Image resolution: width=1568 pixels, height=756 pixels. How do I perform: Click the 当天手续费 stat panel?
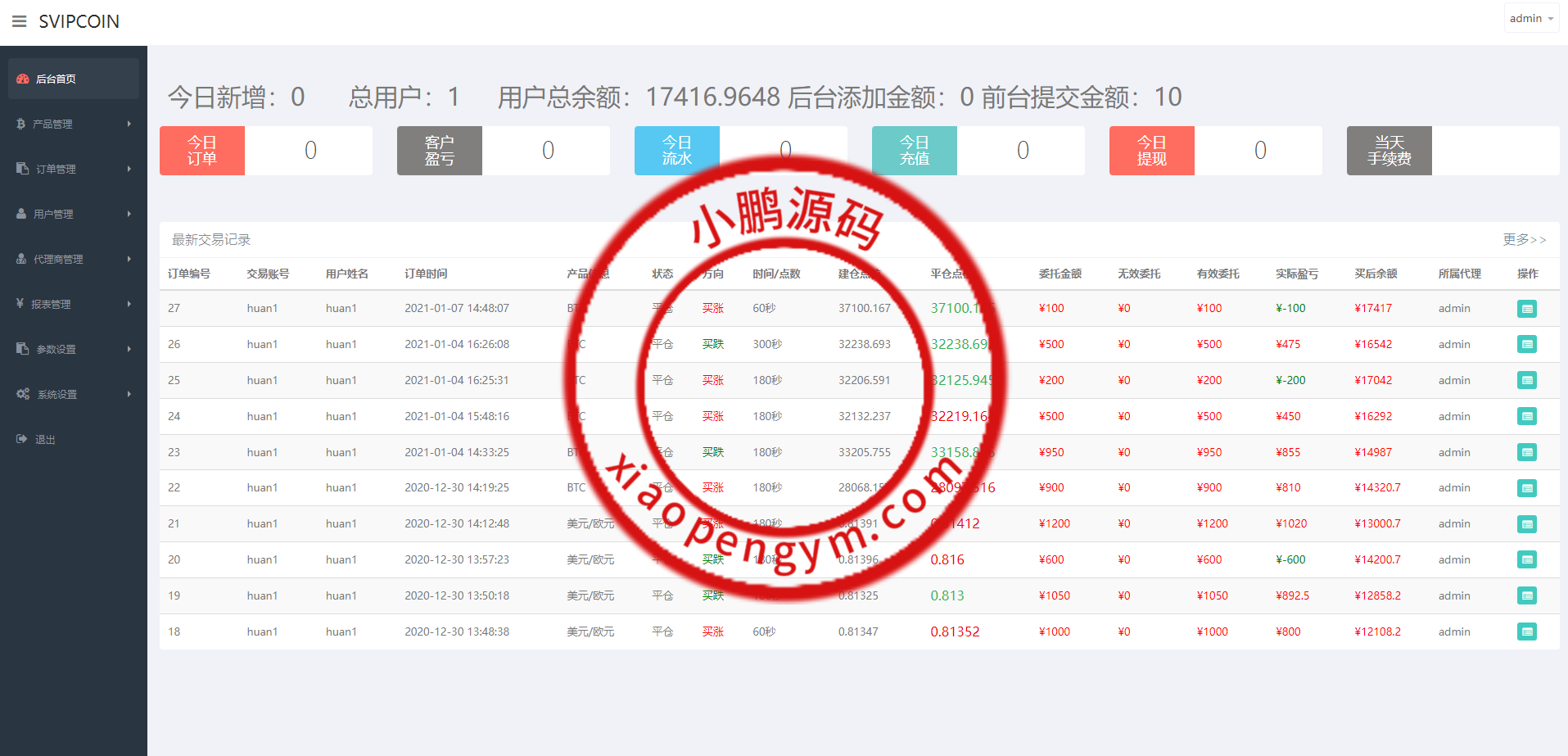(1389, 151)
